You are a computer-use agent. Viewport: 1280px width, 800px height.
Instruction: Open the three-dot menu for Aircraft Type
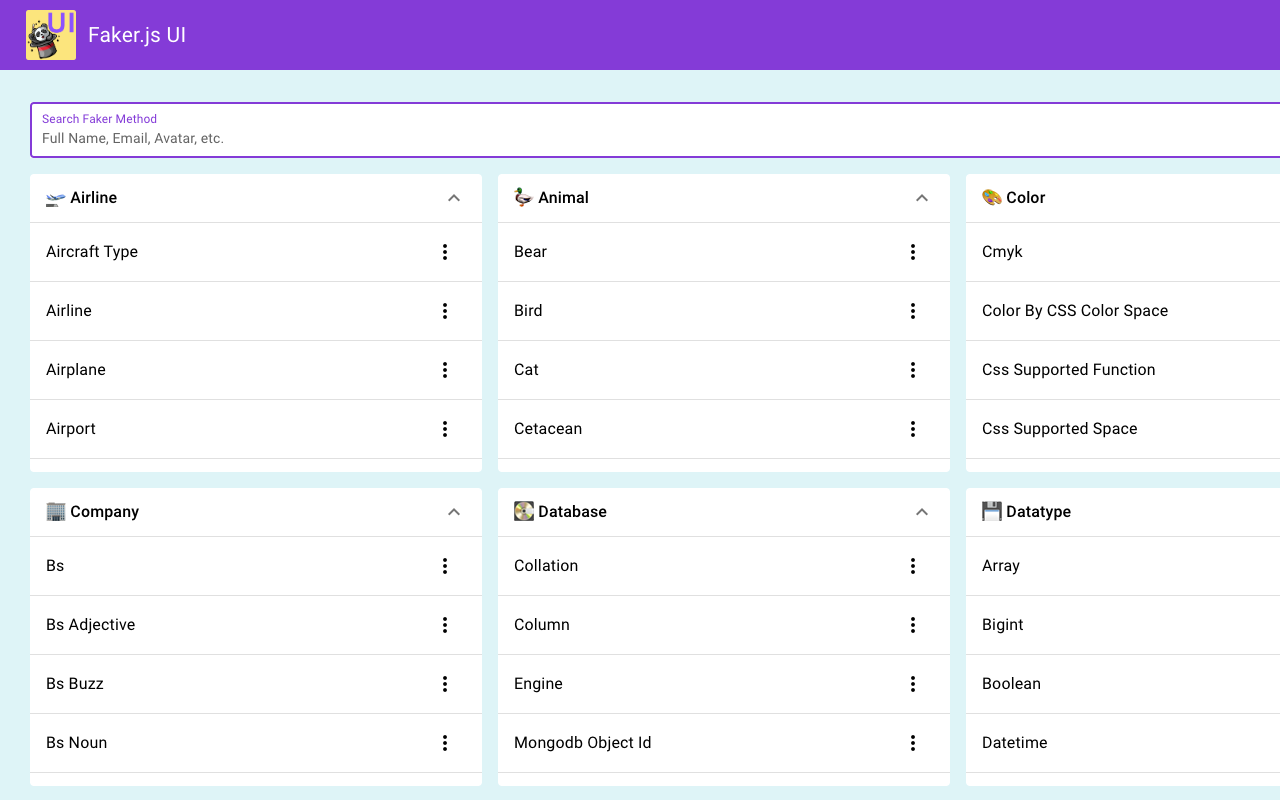tap(445, 252)
